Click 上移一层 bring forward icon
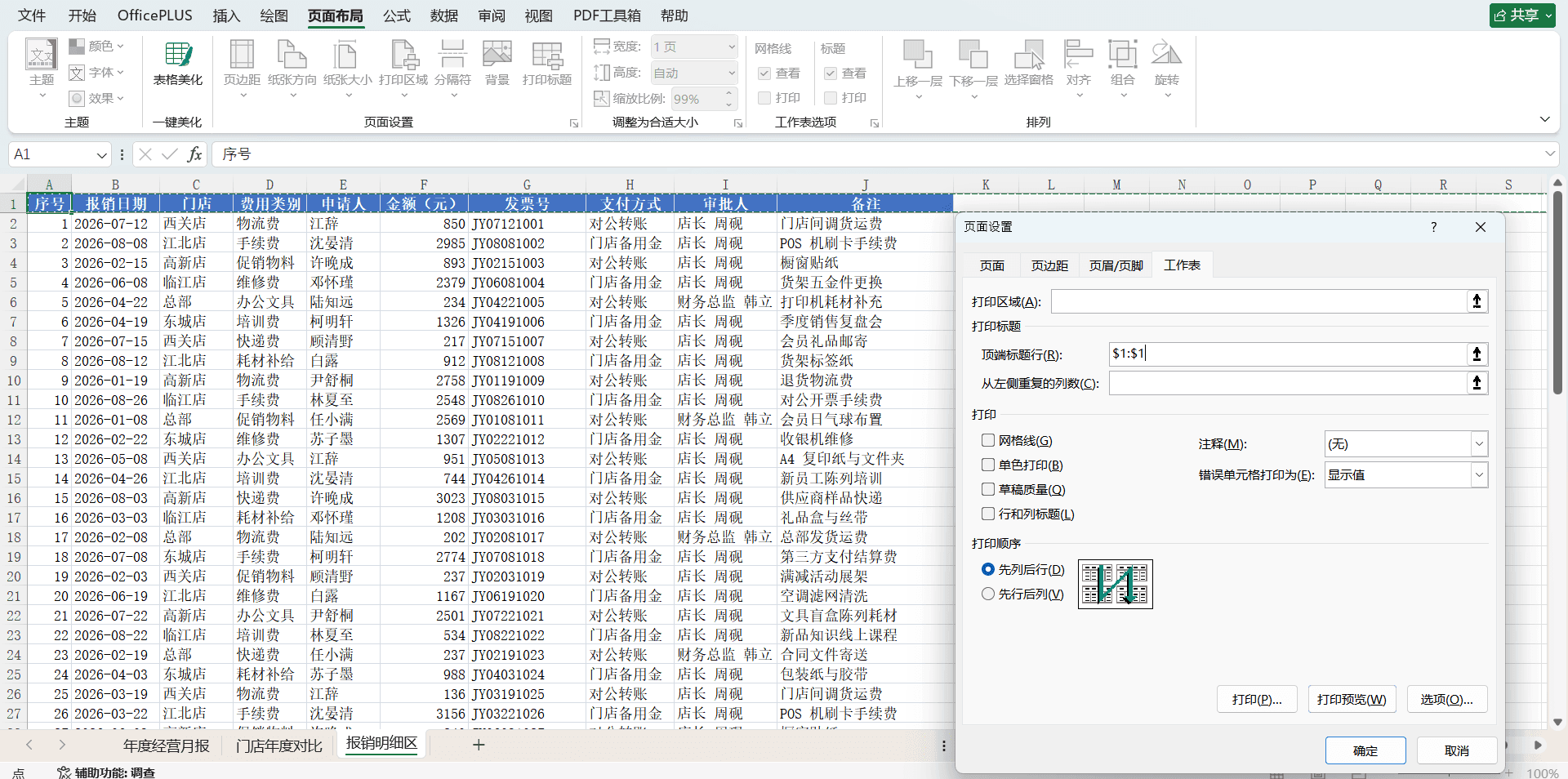Screen dimensions: 1568x779 point(917,54)
